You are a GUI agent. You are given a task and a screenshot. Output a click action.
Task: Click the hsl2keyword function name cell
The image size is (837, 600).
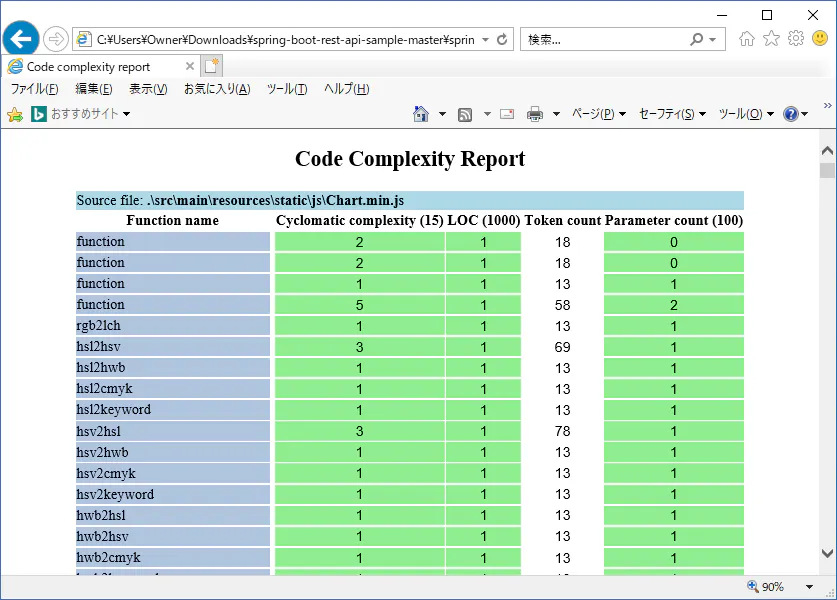(172, 409)
